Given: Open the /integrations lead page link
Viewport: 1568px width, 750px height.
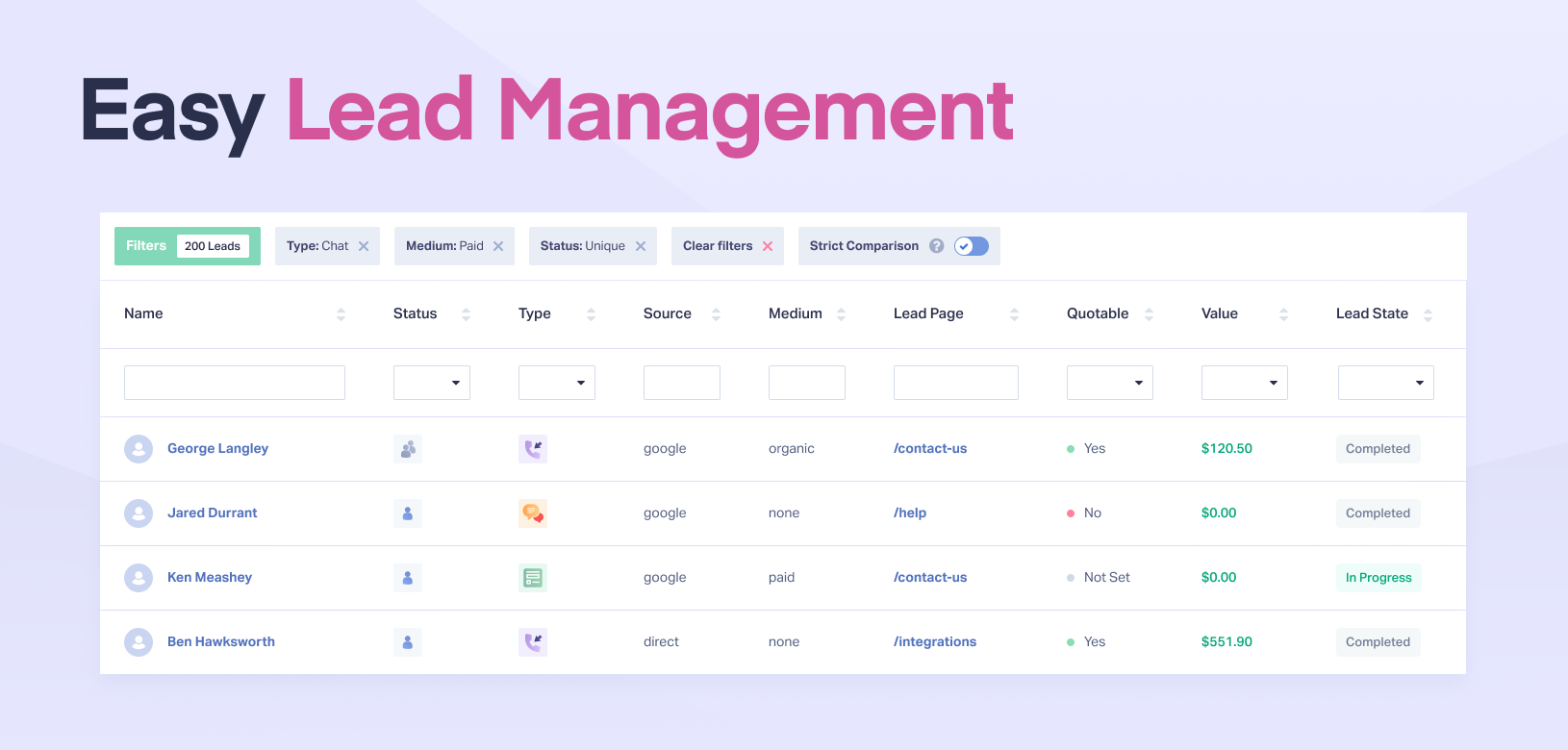Looking at the screenshot, I should 935,641.
